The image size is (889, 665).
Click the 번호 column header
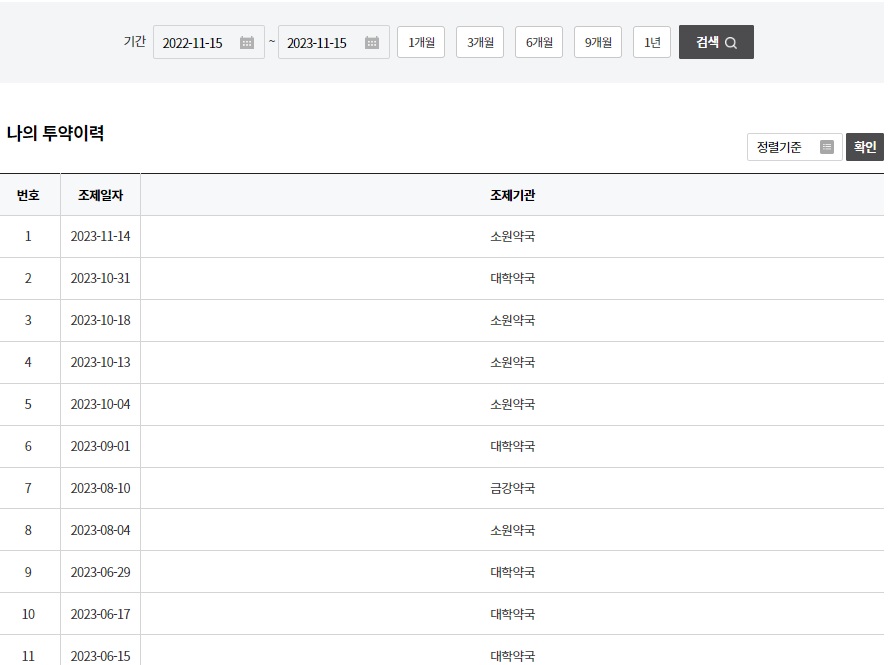pyautogui.click(x=28, y=195)
